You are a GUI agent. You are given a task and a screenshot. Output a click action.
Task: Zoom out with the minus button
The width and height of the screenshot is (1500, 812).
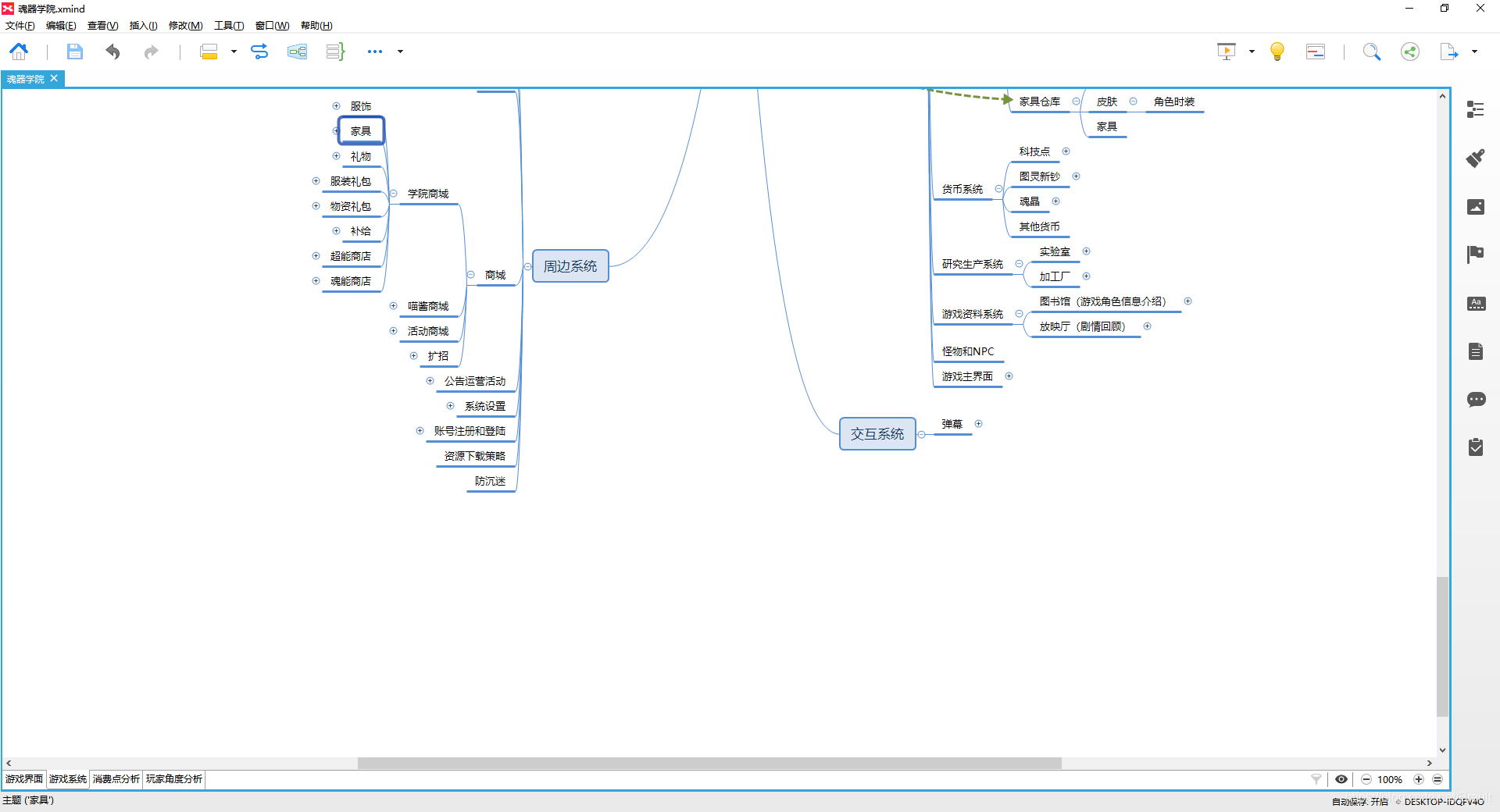(x=1366, y=779)
